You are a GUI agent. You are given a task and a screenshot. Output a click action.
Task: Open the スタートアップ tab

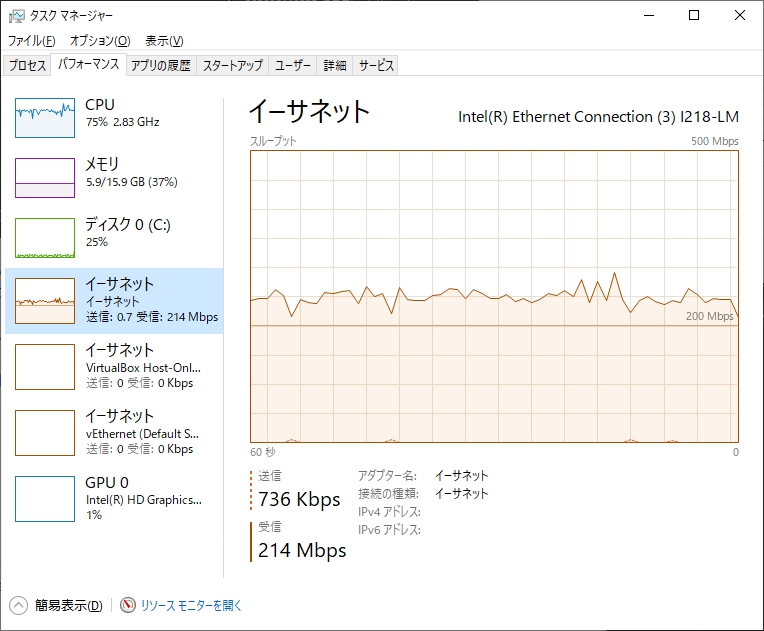tap(233, 66)
